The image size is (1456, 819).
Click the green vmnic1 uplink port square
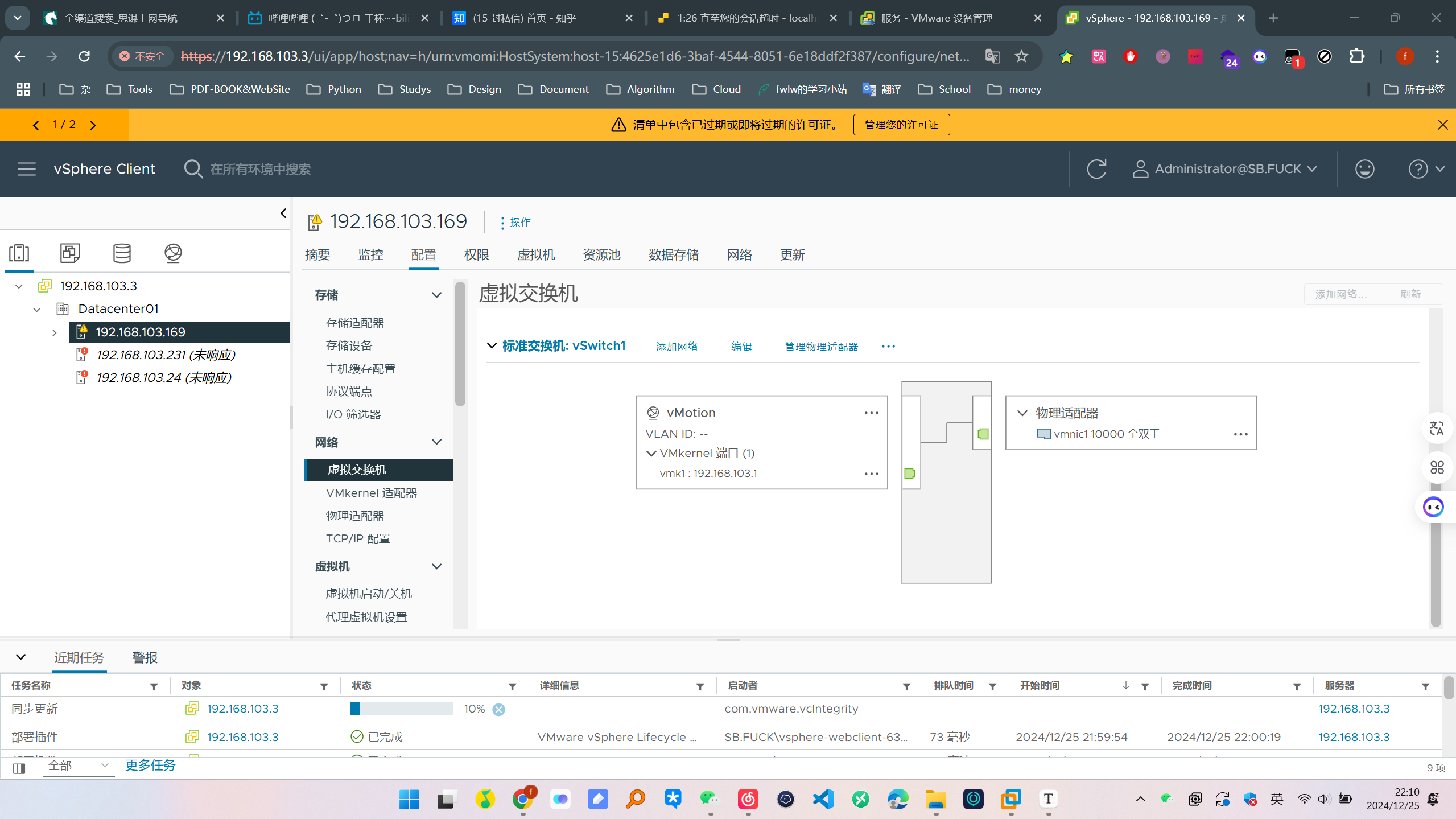[983, 434]
